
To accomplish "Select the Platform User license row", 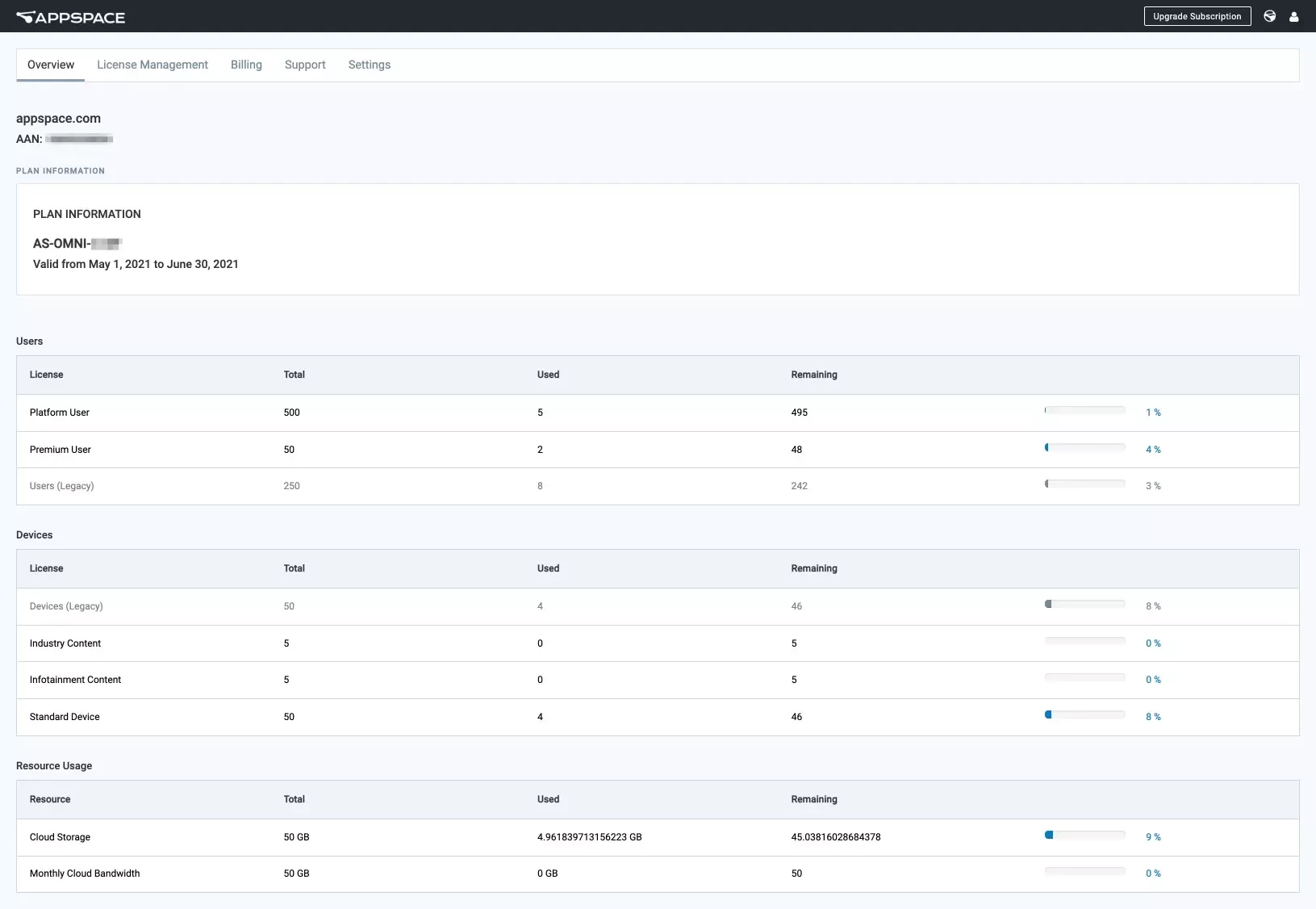I will coord(658,413).
